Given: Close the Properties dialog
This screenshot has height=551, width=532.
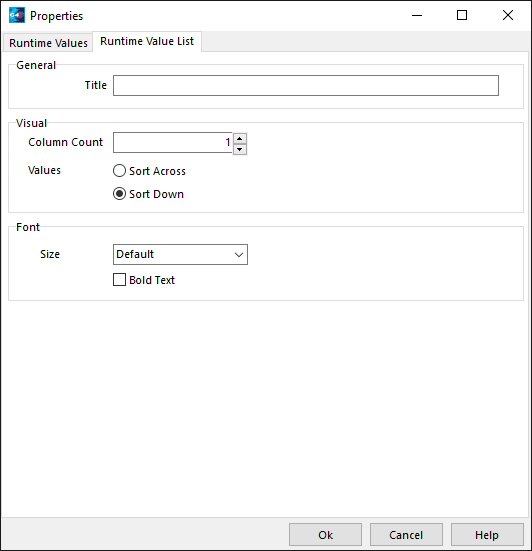Looking at the screenshot, I should coord(508,15).
